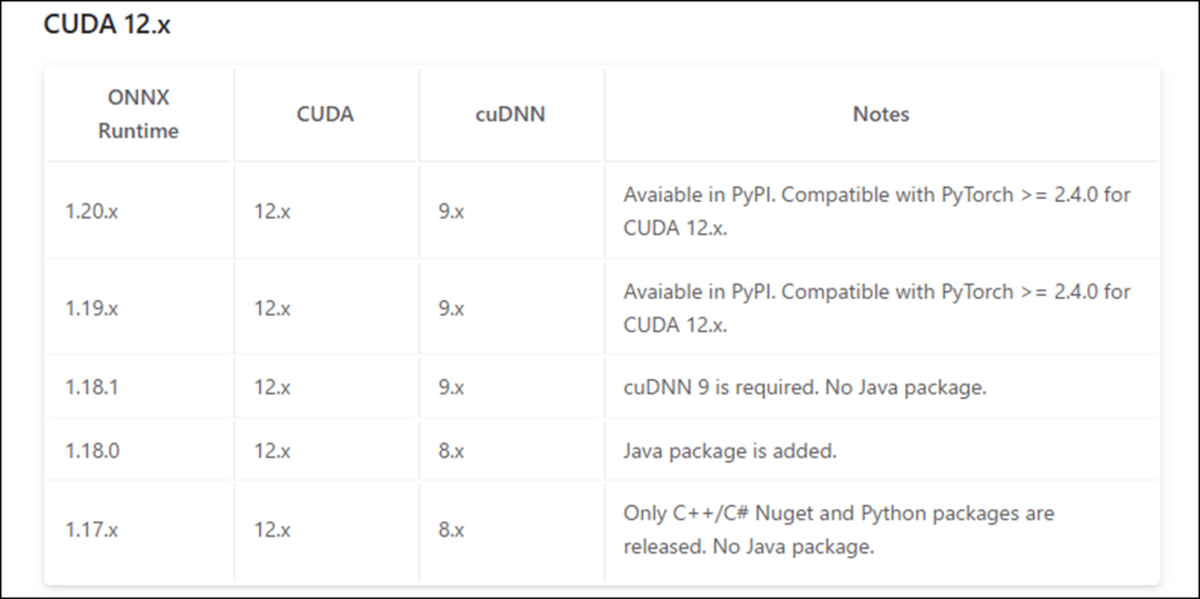The width and height of the screenshot is (1200, 599).
Task: Click the CUDA column header
Action: point(325,114)
